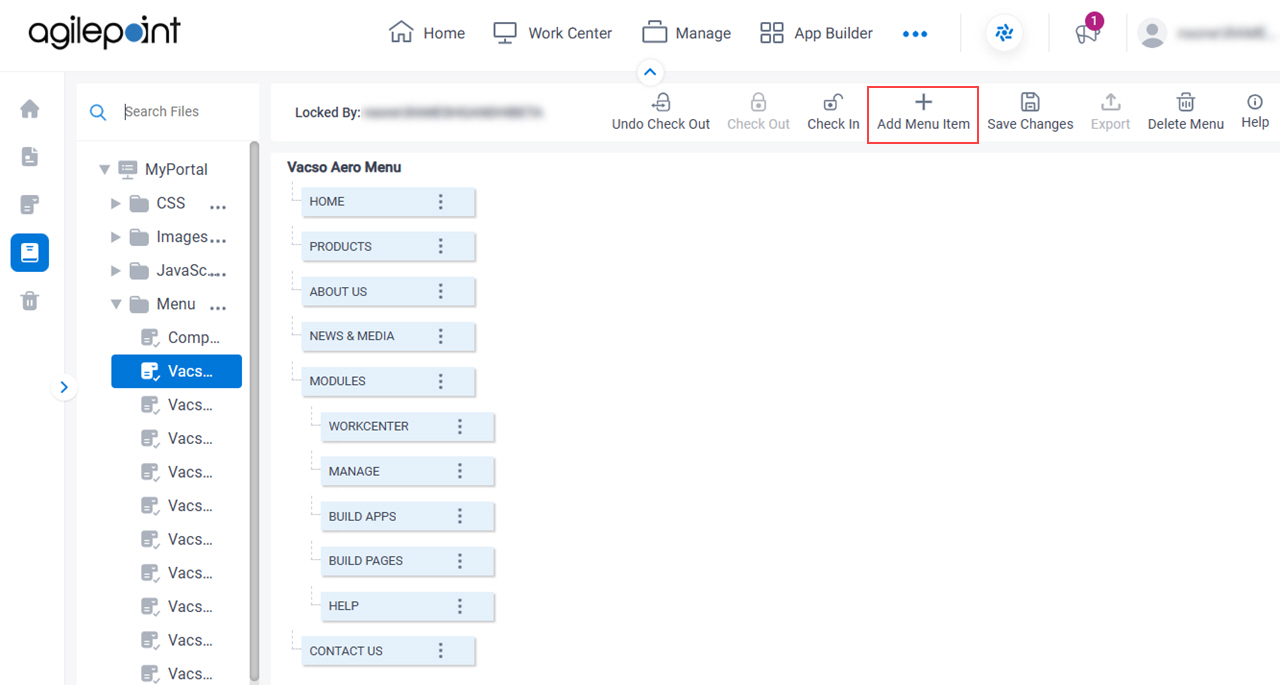
Task: Click the Vacso Aero Menu title
Action: point(344,167)
